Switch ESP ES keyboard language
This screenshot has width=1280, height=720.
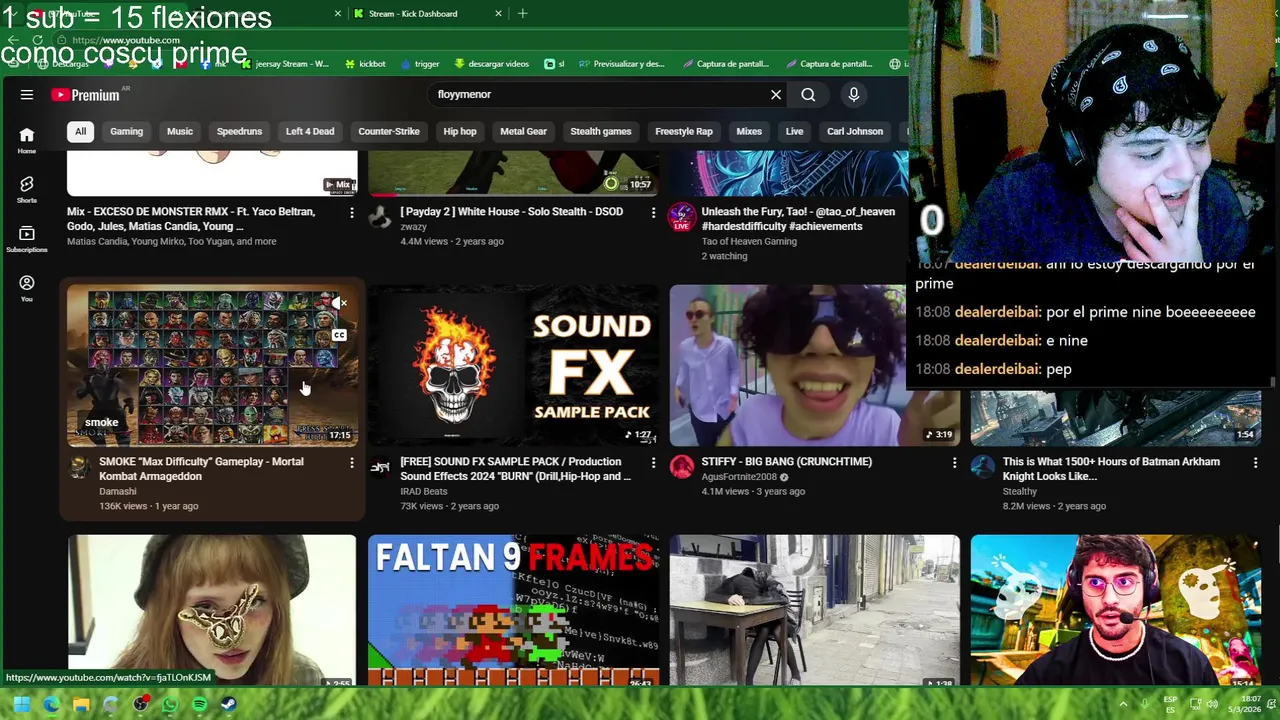pyautogui.click(x=1170, y=704)
